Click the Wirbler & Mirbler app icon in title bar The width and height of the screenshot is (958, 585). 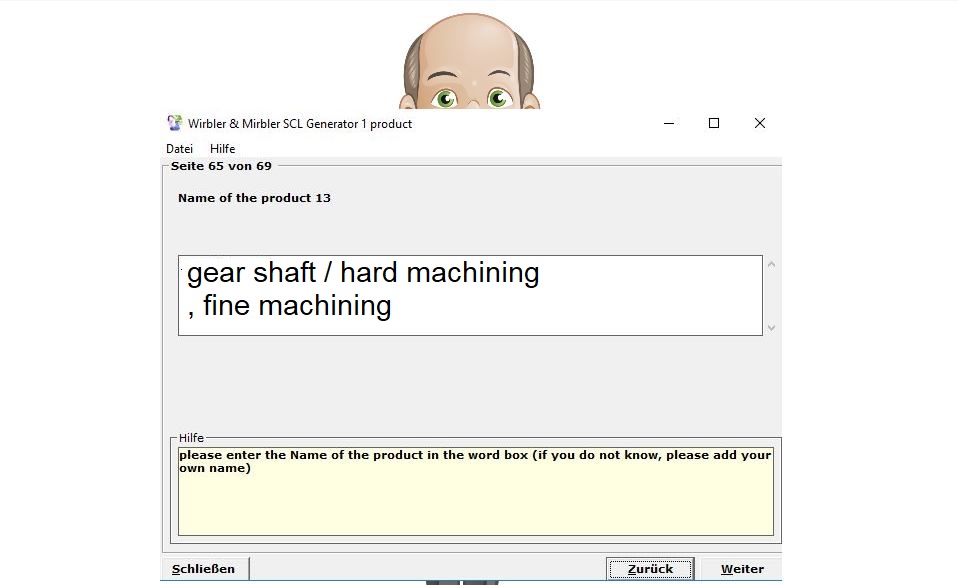[x=175, y=124]
